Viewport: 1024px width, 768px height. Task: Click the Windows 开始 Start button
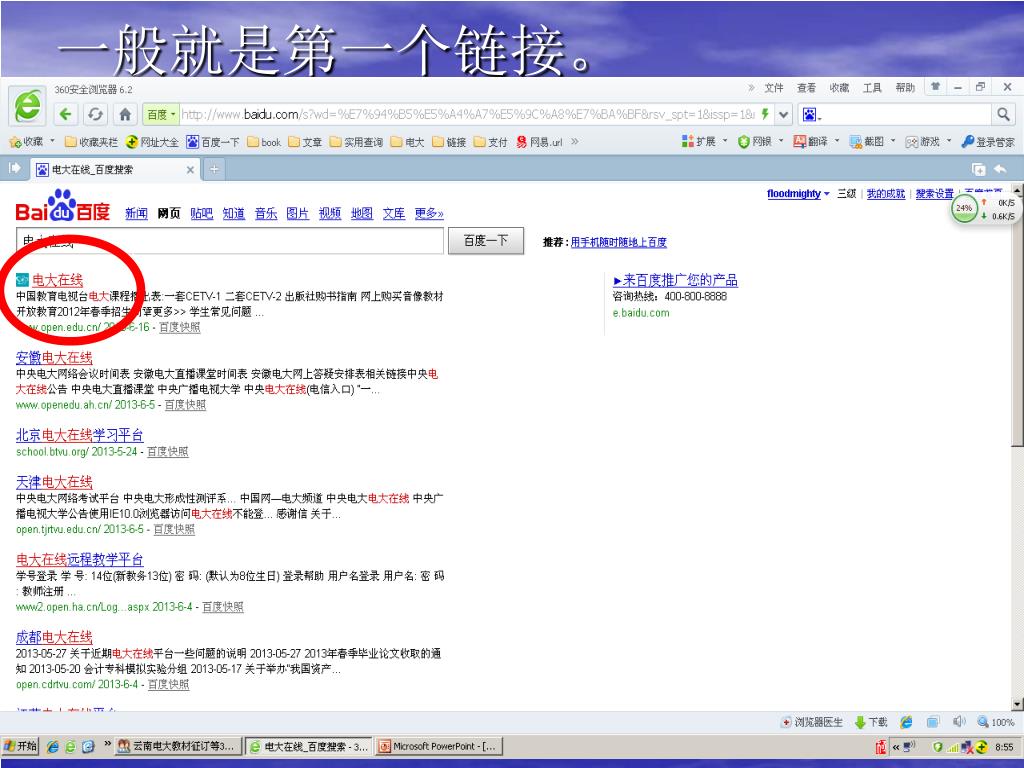(x=20, y=746)
